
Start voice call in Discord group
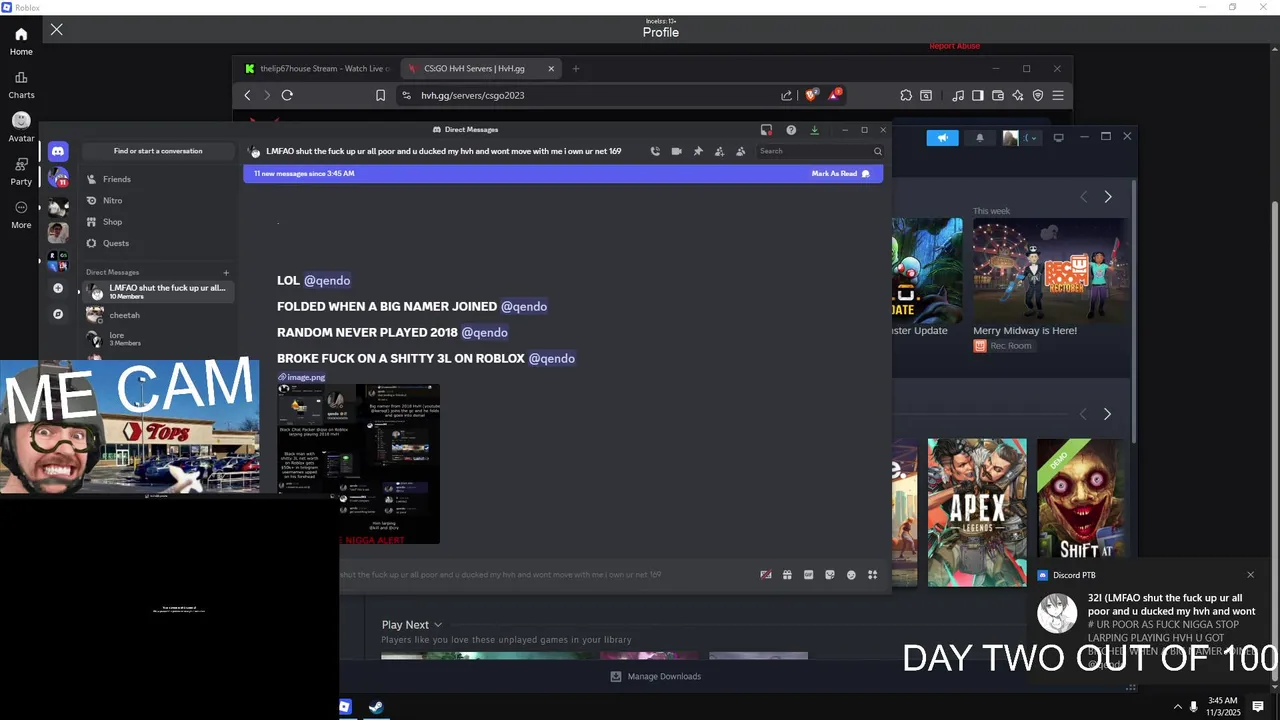click(x=655, y=151)
